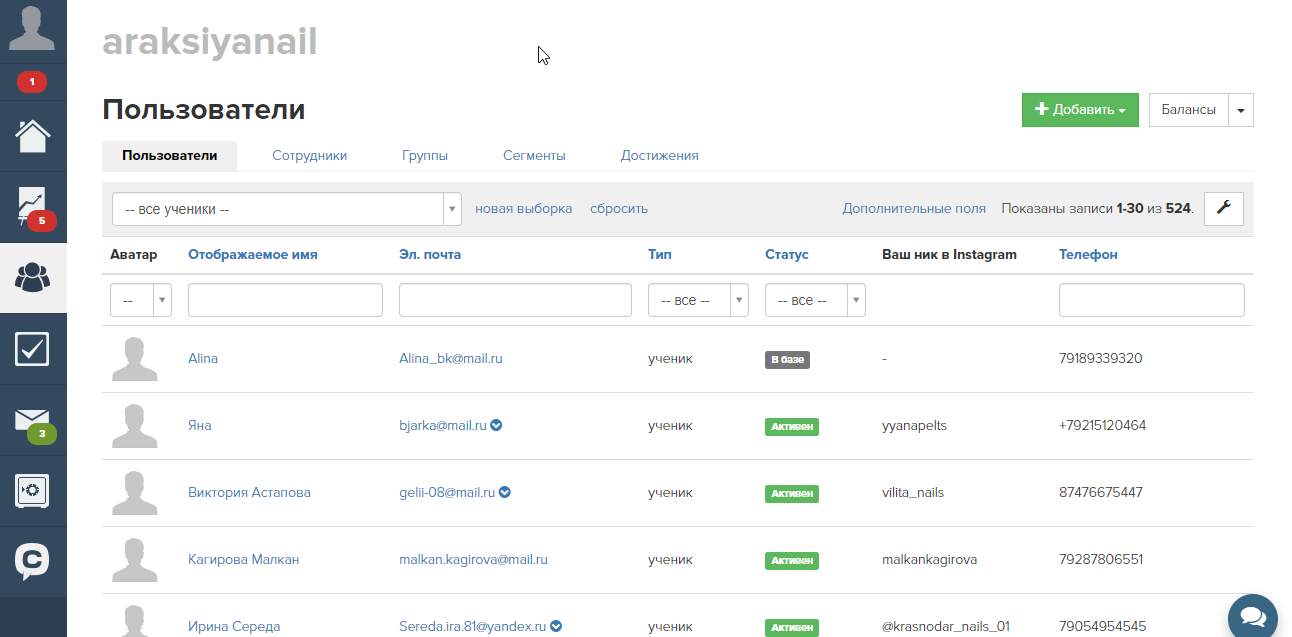The width and height of the screenshot is (1292, 637).
Task: Open the Статус filter dropdown
Action: coord(815,300)
